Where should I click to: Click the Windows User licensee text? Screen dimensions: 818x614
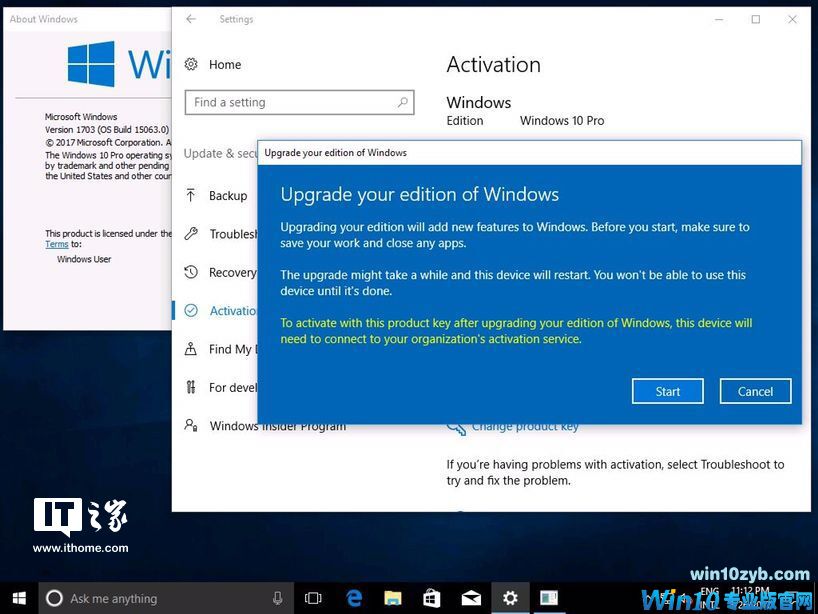coord(84,259)
